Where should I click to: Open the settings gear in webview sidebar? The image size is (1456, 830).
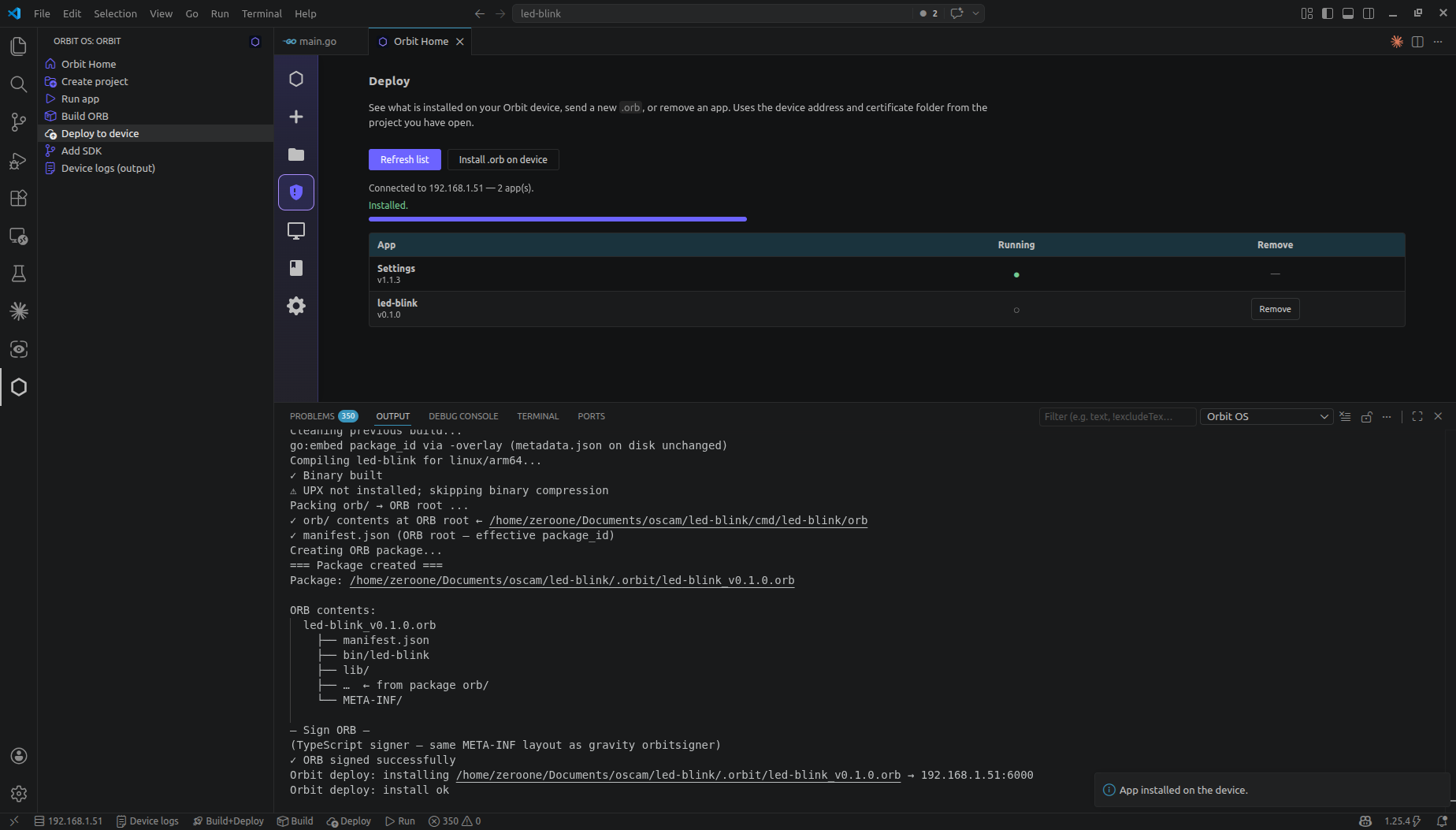pos(296,306)
